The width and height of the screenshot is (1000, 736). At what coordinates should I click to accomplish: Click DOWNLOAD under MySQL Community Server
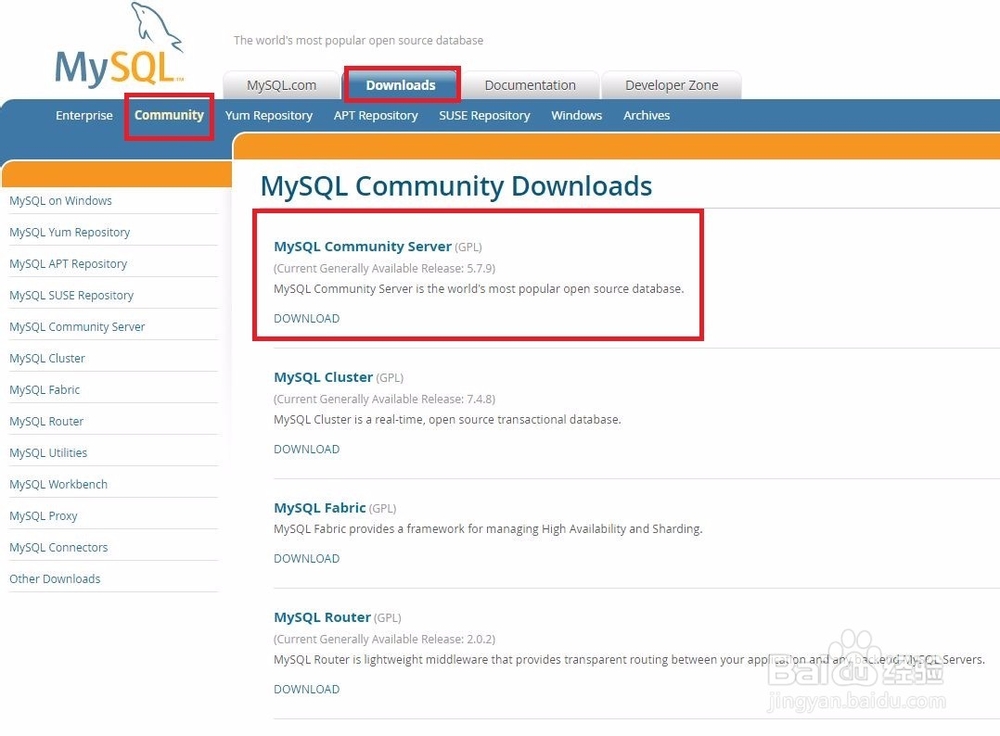tap(307, 318)
